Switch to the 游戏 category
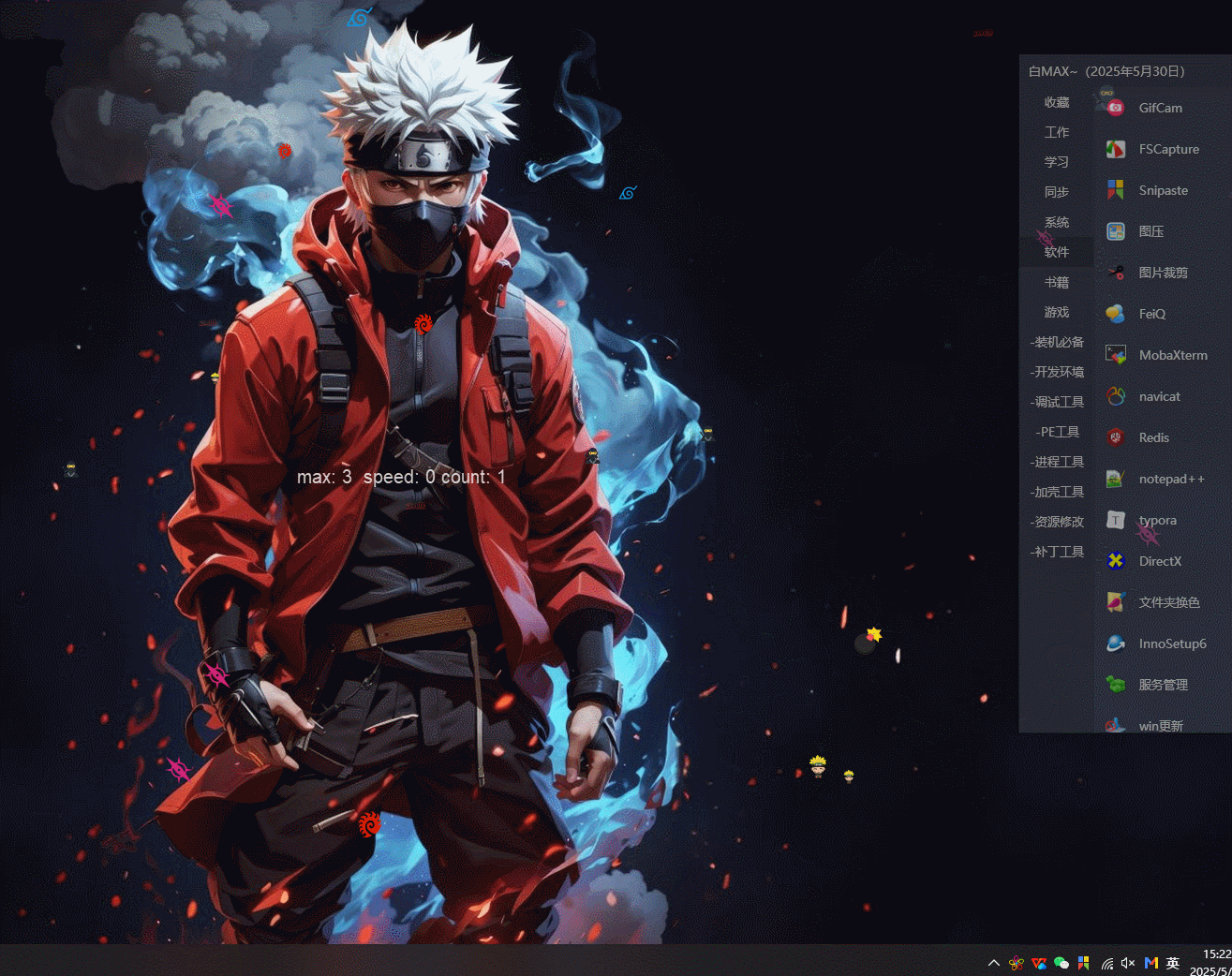 tap(1057, 312)
